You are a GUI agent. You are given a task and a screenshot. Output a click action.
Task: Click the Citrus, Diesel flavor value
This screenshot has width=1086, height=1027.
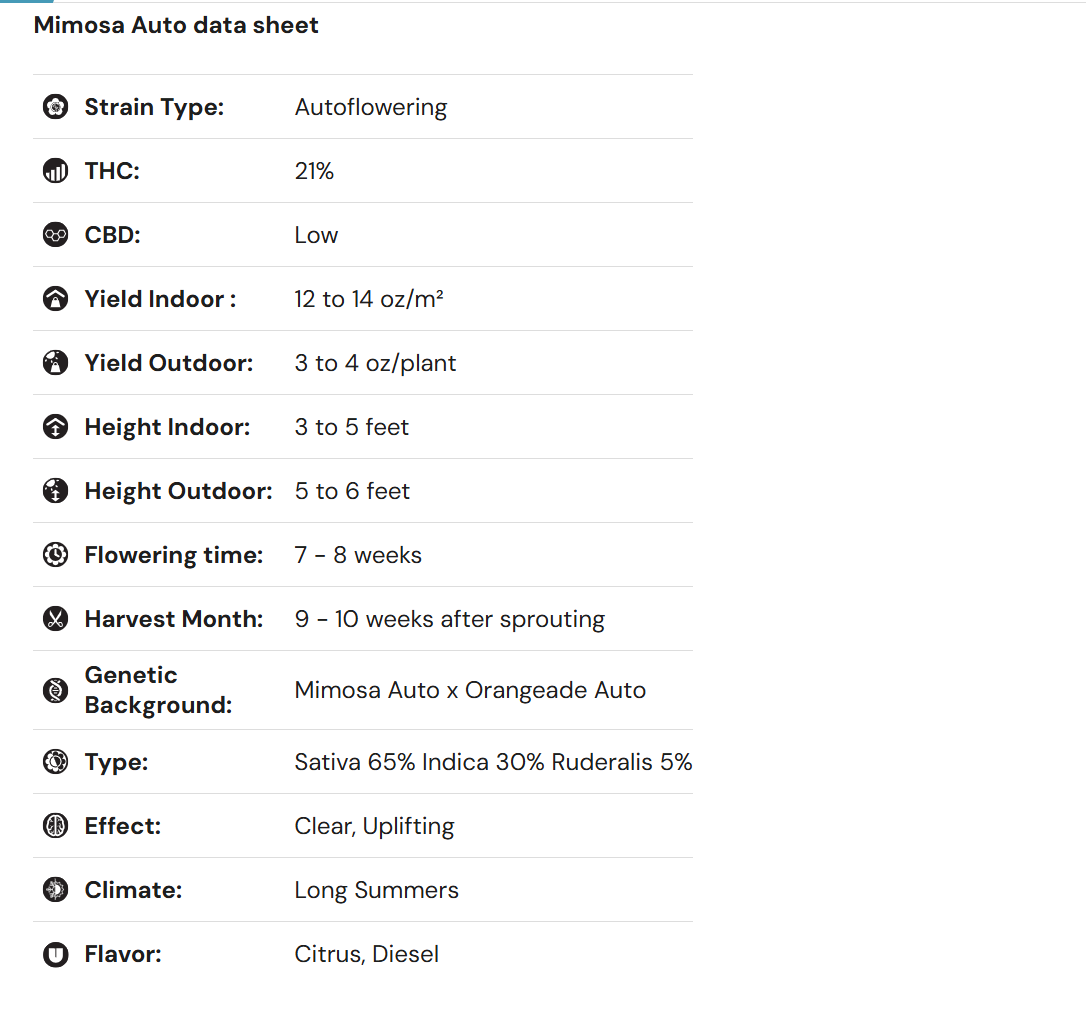click(367, 954)
